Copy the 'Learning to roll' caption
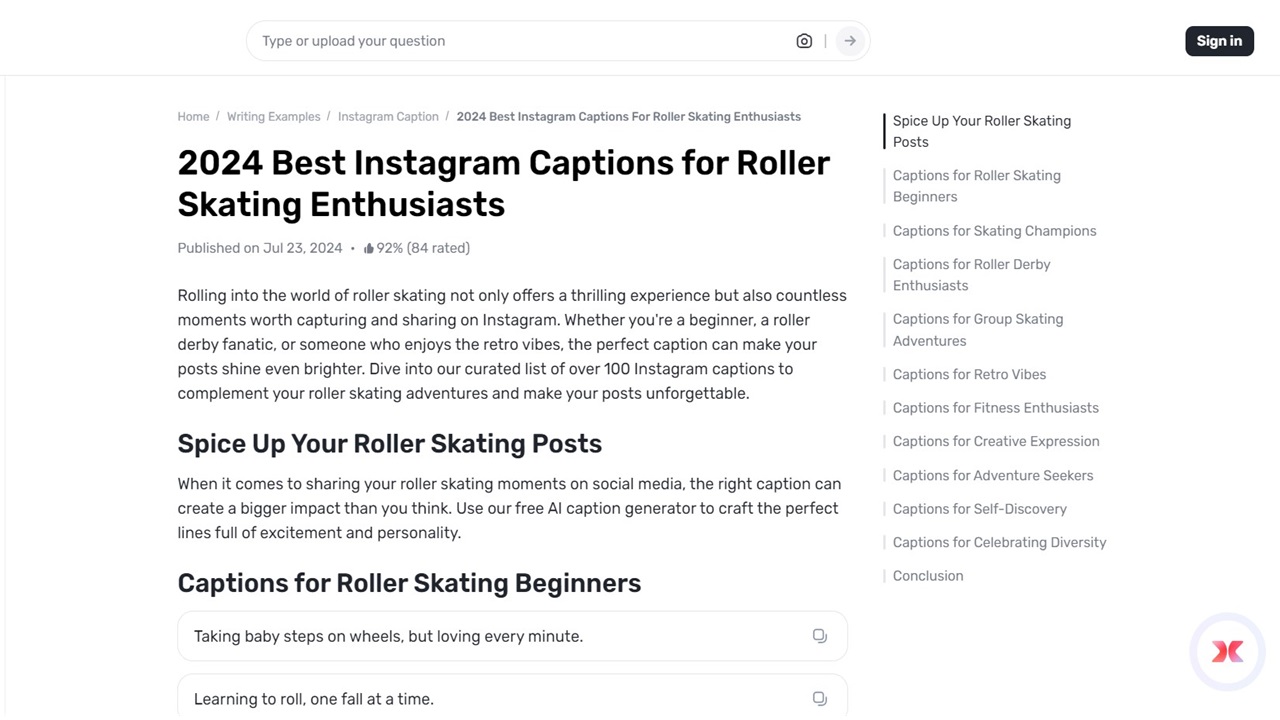This screenshot has height=720, width=1280. [x=819, y=698]
